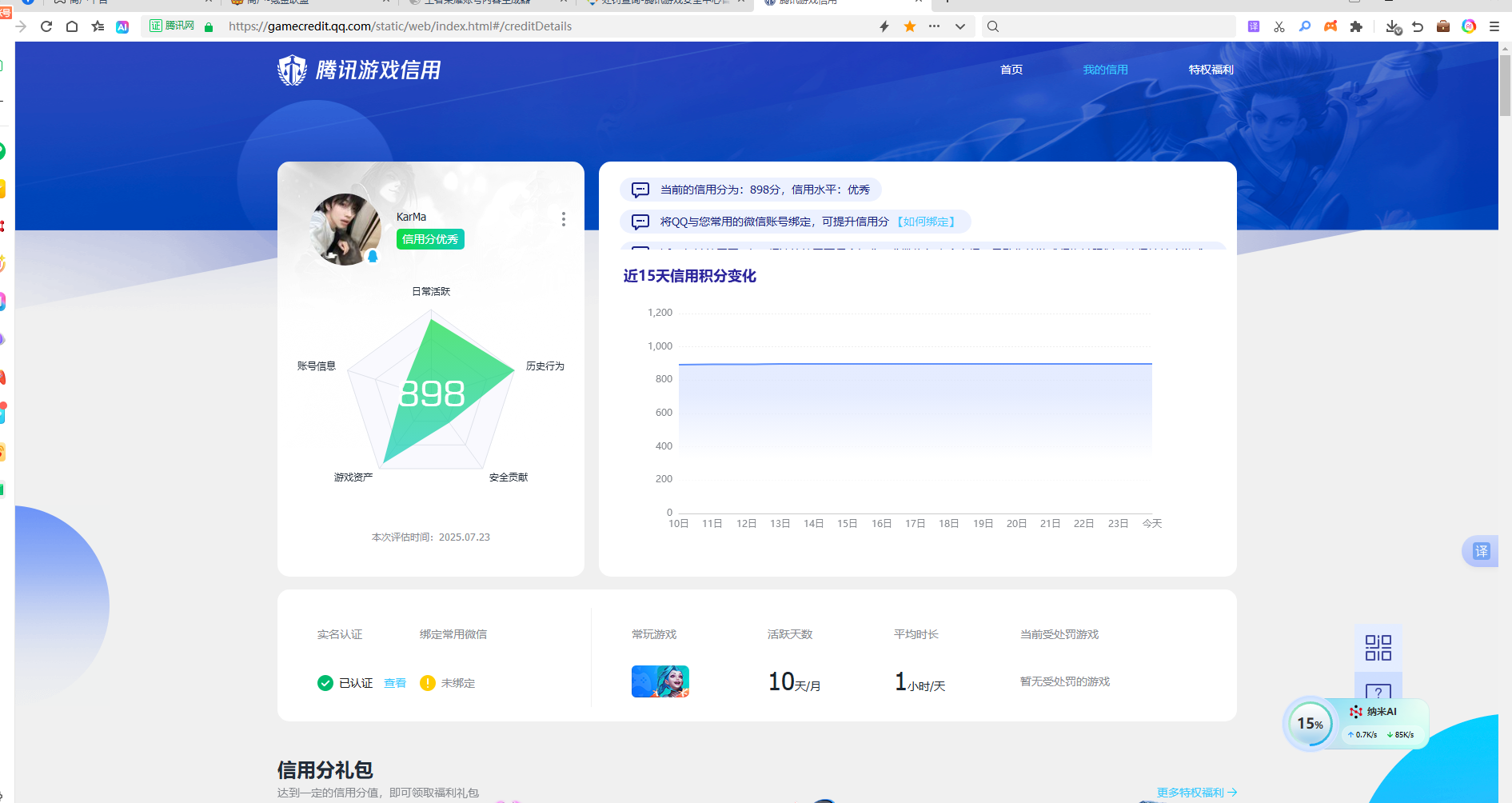Open the 我的信用 navigation tab
Viewport: 1512px width, 803px height.
click(1105, 70)
